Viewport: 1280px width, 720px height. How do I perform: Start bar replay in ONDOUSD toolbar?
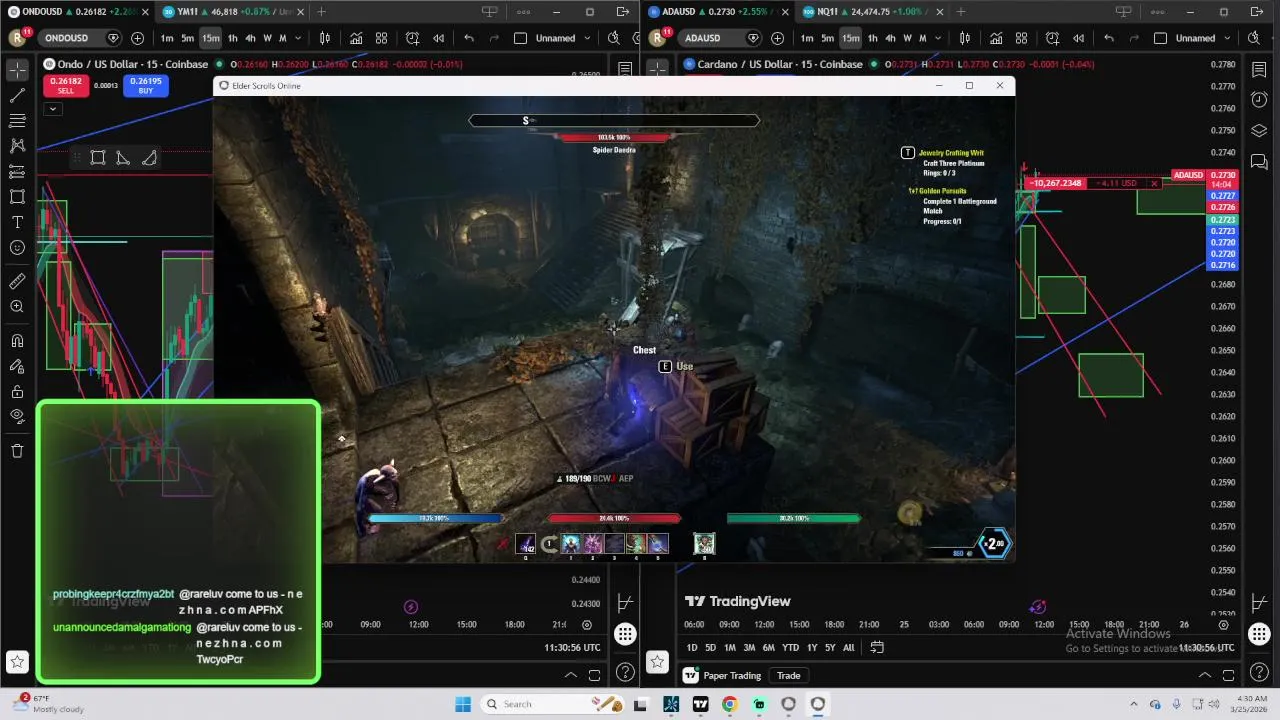click(438, 38)
